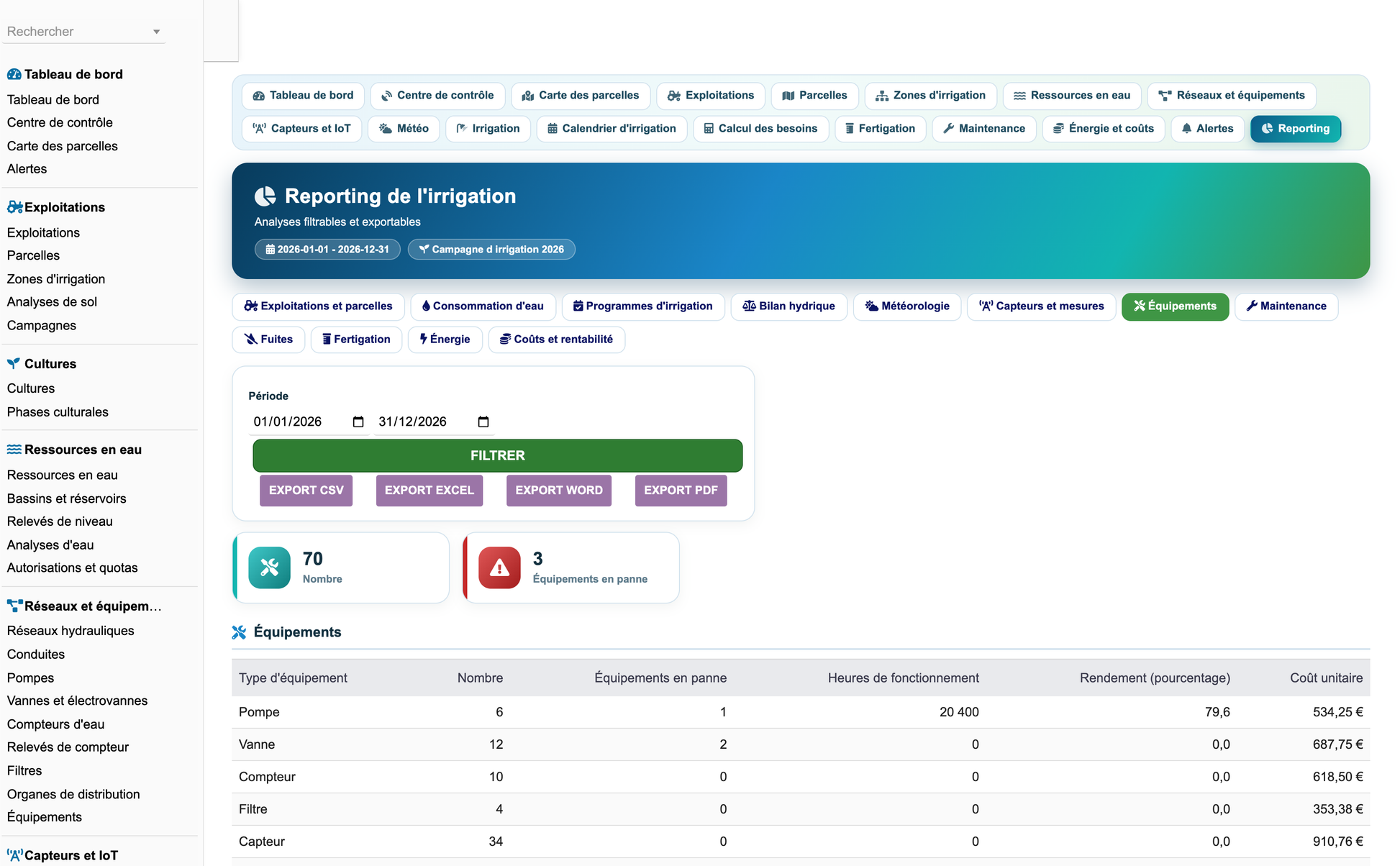Open Capteurs et IoT top tab
The image size is (1400, 866).
point(302,129)
